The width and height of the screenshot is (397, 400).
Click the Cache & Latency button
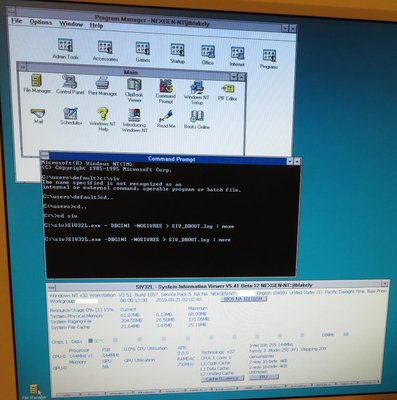[222, 378]
